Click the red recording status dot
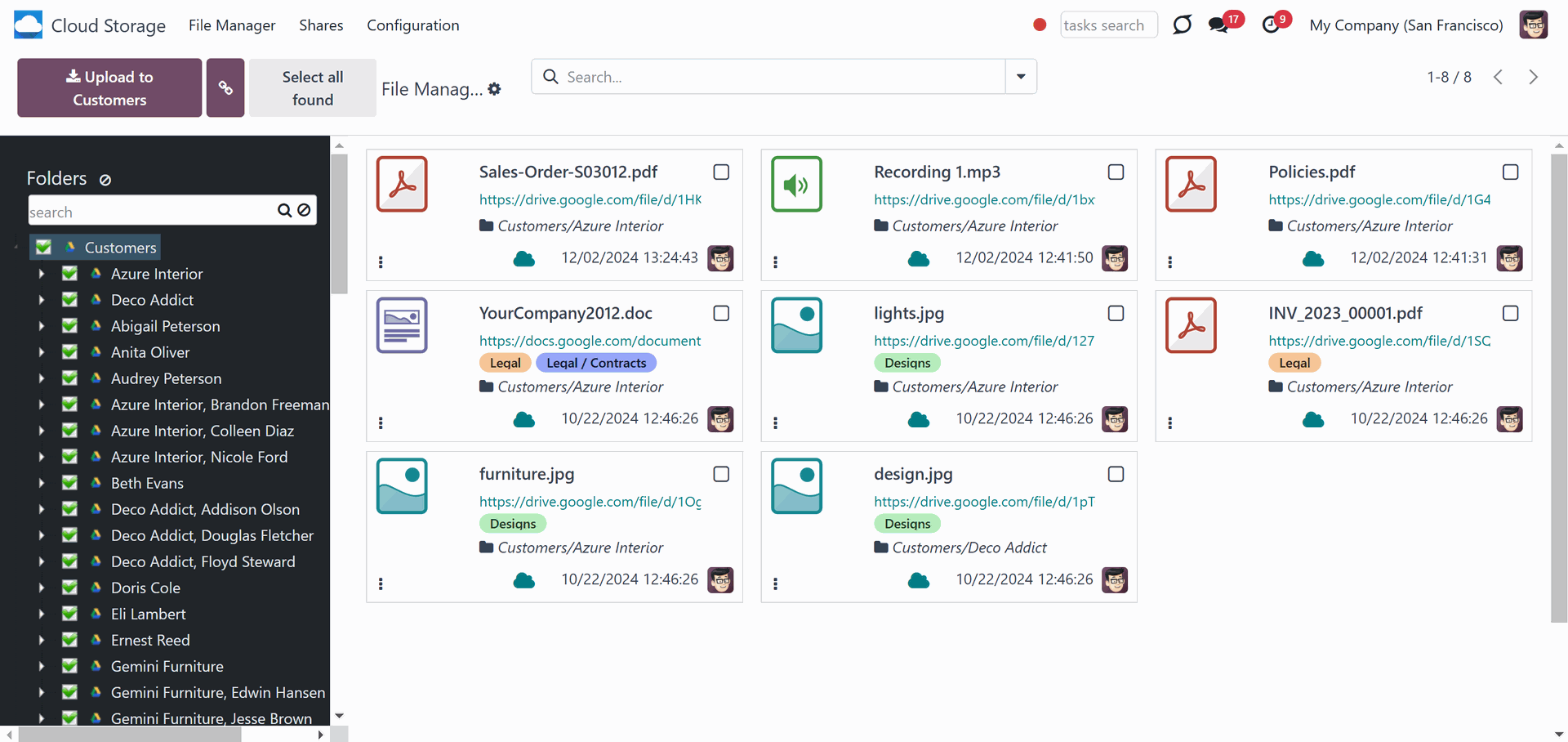The height and width of the screenshot is (742, 1568). point(1040,25)
